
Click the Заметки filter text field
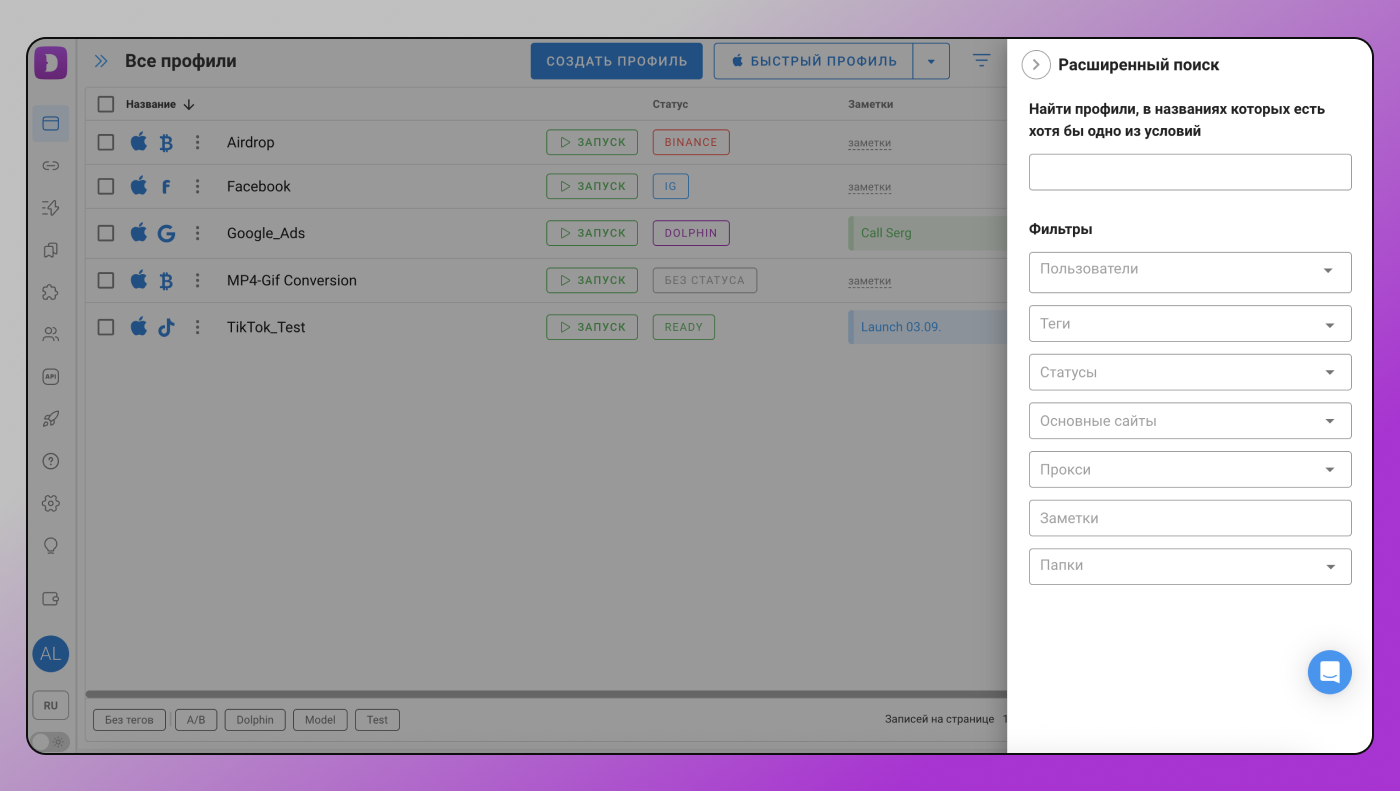tap(1189, 518)
